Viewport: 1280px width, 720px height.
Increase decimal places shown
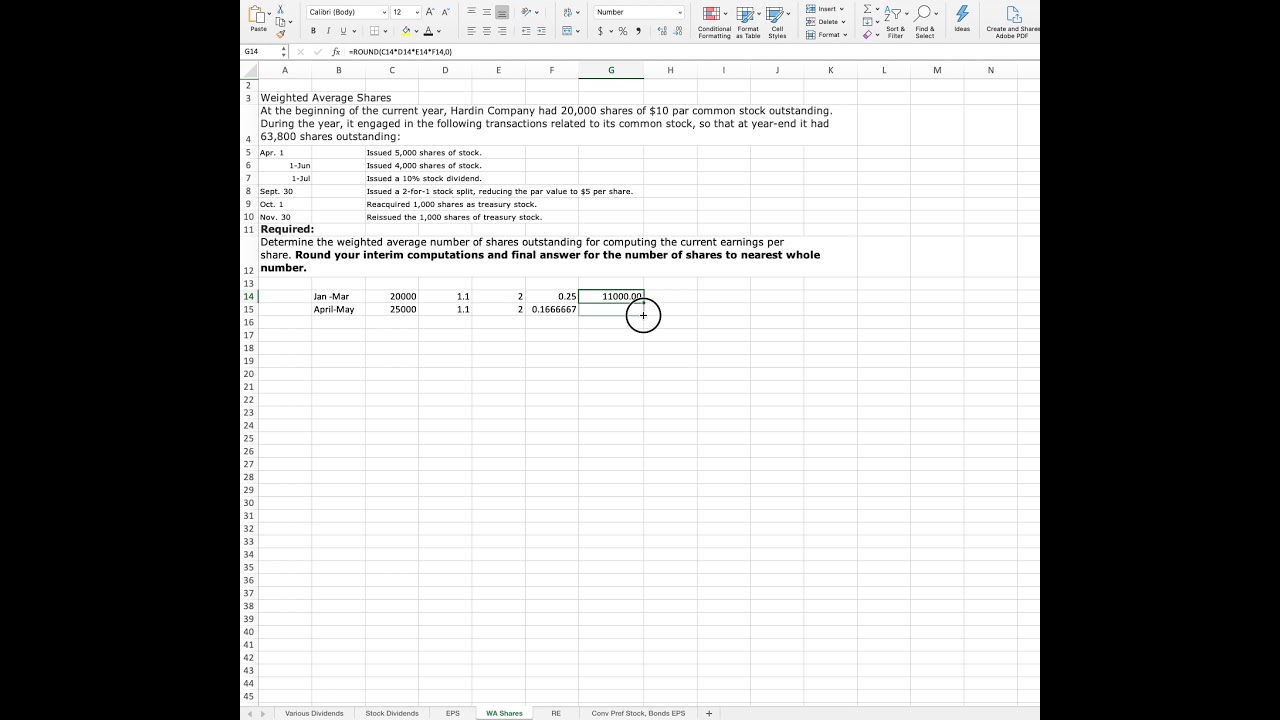[x=663, y=31]
